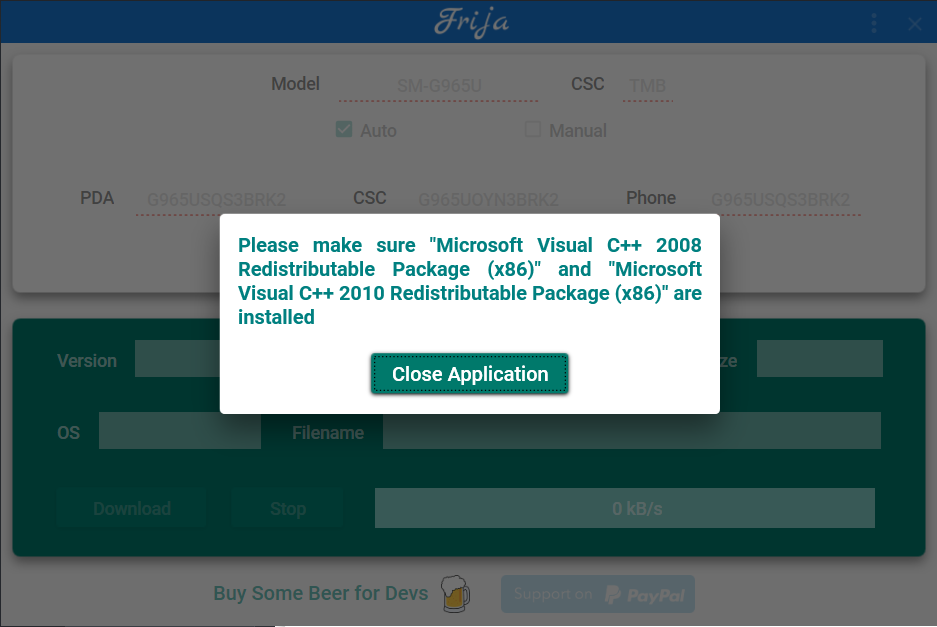Click the Stop button

tap(287, 508)
